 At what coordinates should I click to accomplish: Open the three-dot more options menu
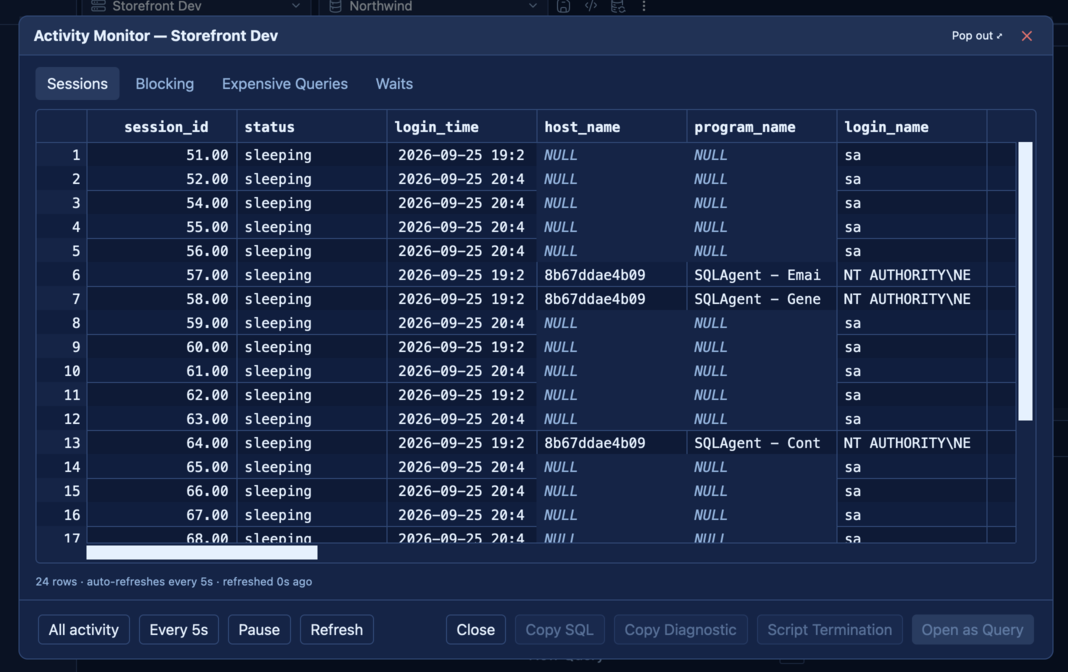tap(644, 6)
